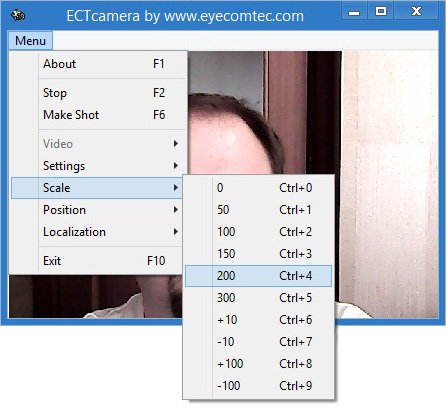Image resolution: width=446 pixels, height=407 pixels.
Task: Open the Menu item in the menu bar
Action: tap(30, 41)
